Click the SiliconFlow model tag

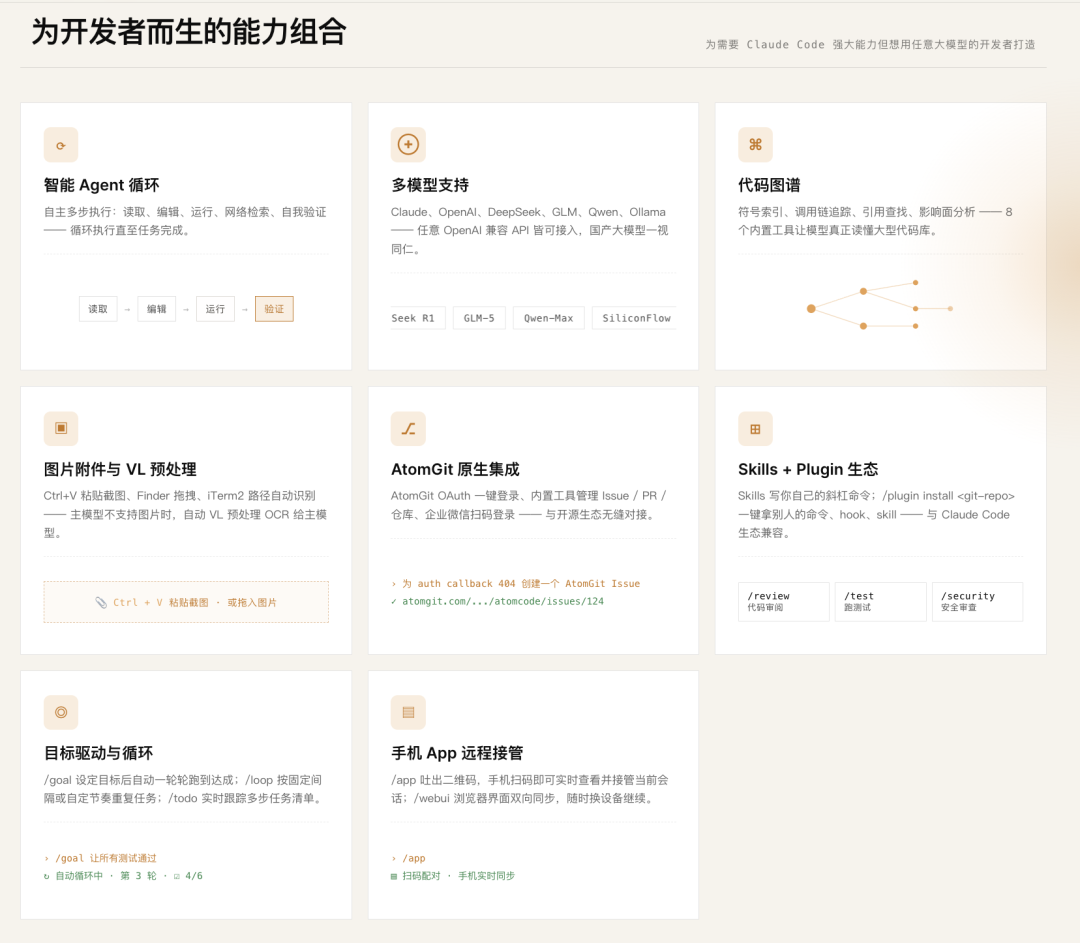(635, 318)
